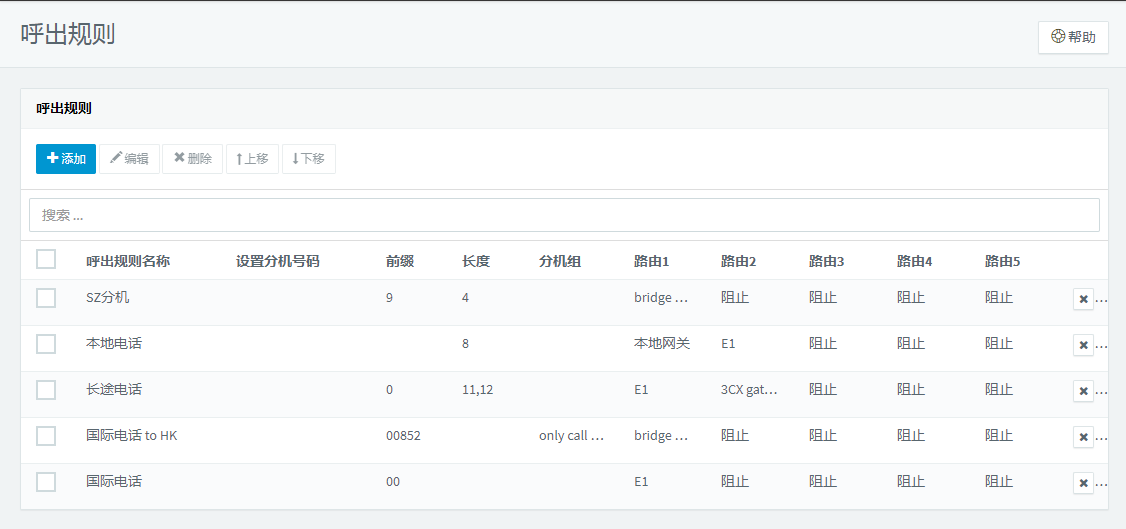
Task: Select prefix 00852 cell
Action: [403, 436]
